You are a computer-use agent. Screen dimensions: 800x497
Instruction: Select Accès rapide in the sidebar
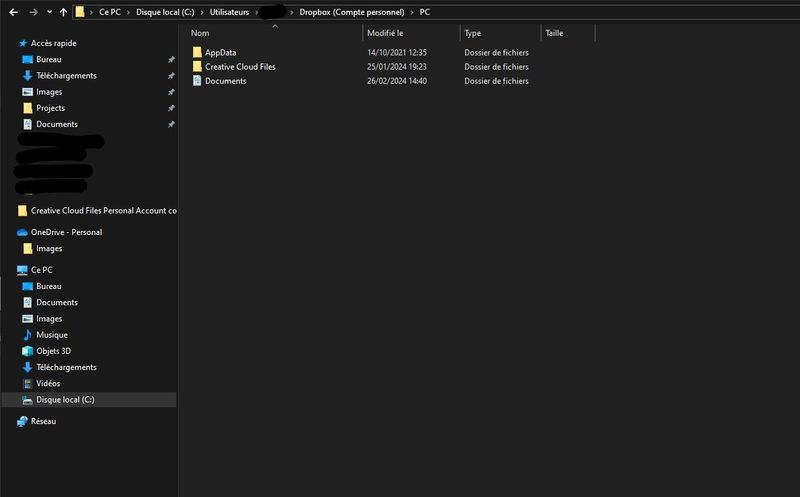53,43
